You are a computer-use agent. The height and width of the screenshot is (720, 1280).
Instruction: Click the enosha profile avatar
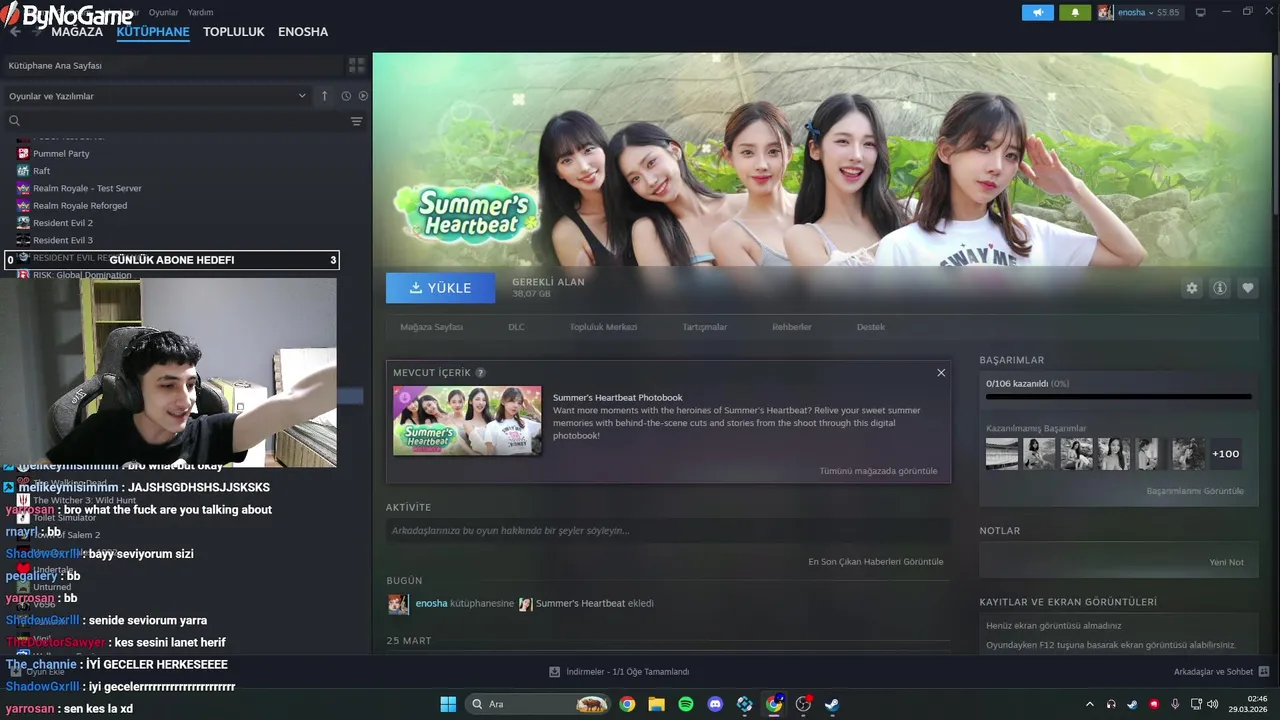pos(1105,12)
